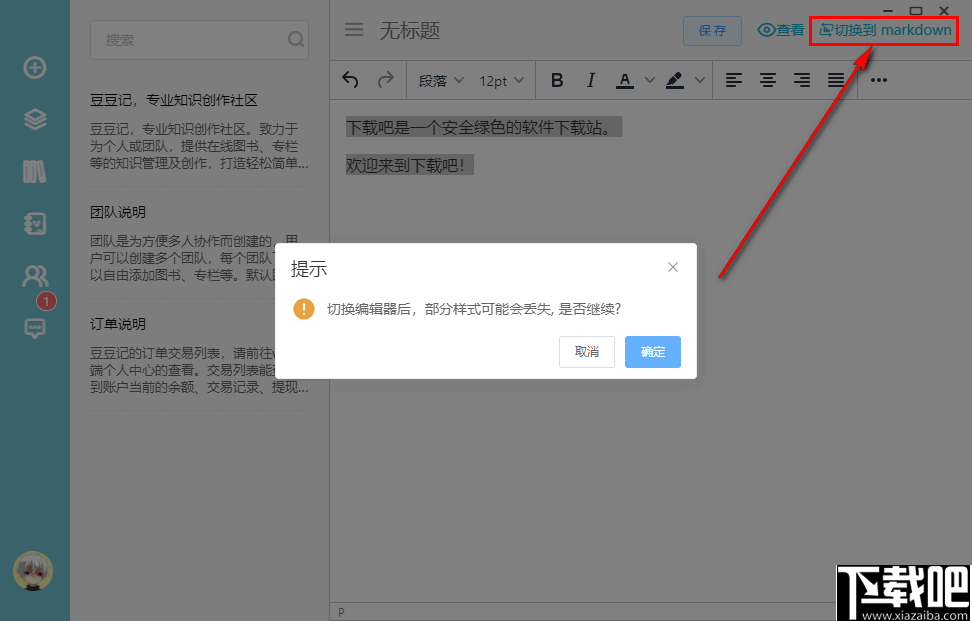972x621 pixels.
Task: Select the Undo icon in the toolbar
Action: [350, 80]
